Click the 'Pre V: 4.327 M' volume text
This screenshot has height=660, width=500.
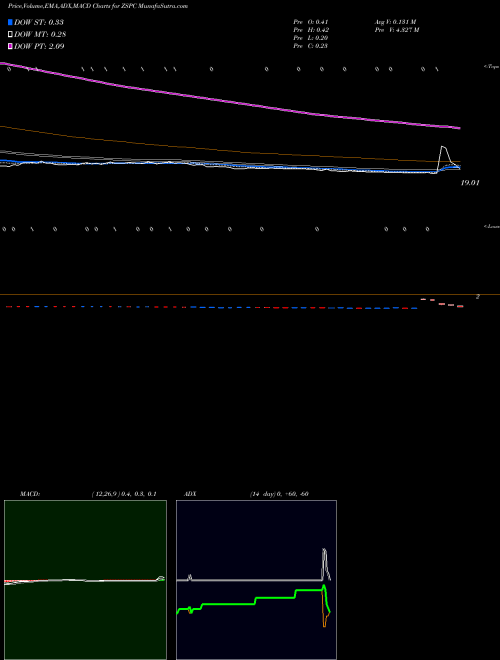coord(397,30)
